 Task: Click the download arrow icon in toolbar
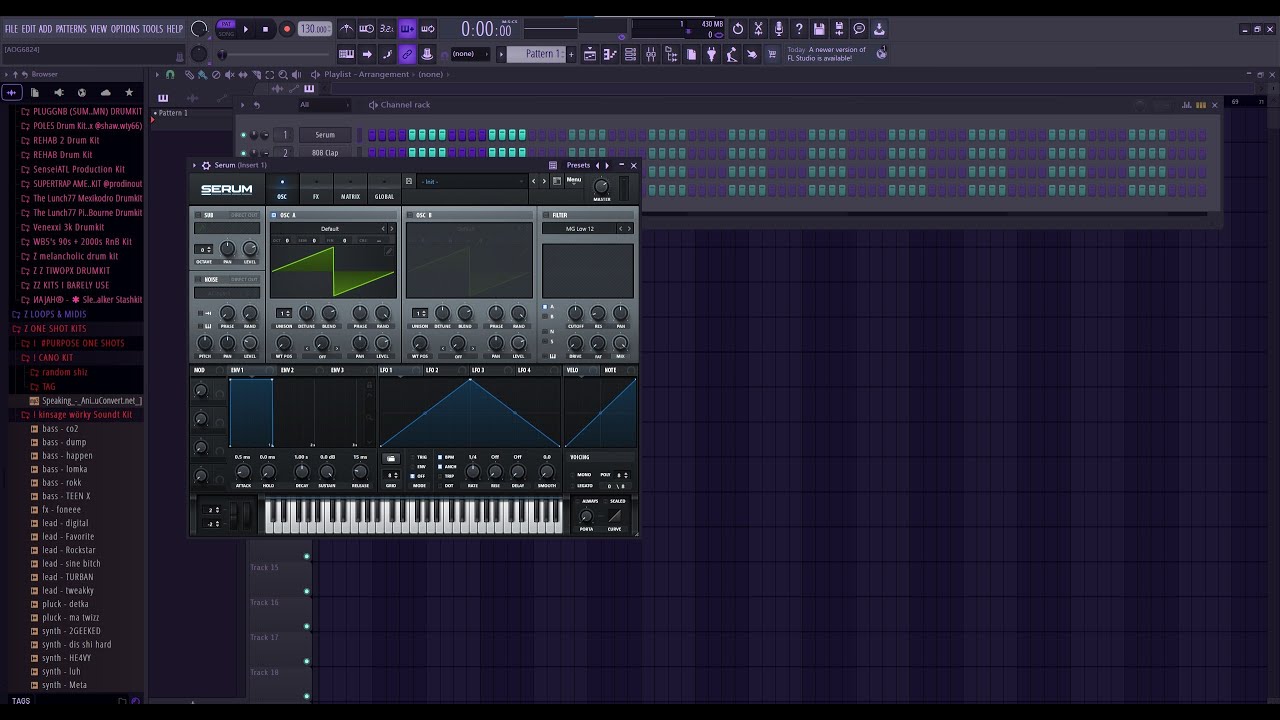pos(880,29)
